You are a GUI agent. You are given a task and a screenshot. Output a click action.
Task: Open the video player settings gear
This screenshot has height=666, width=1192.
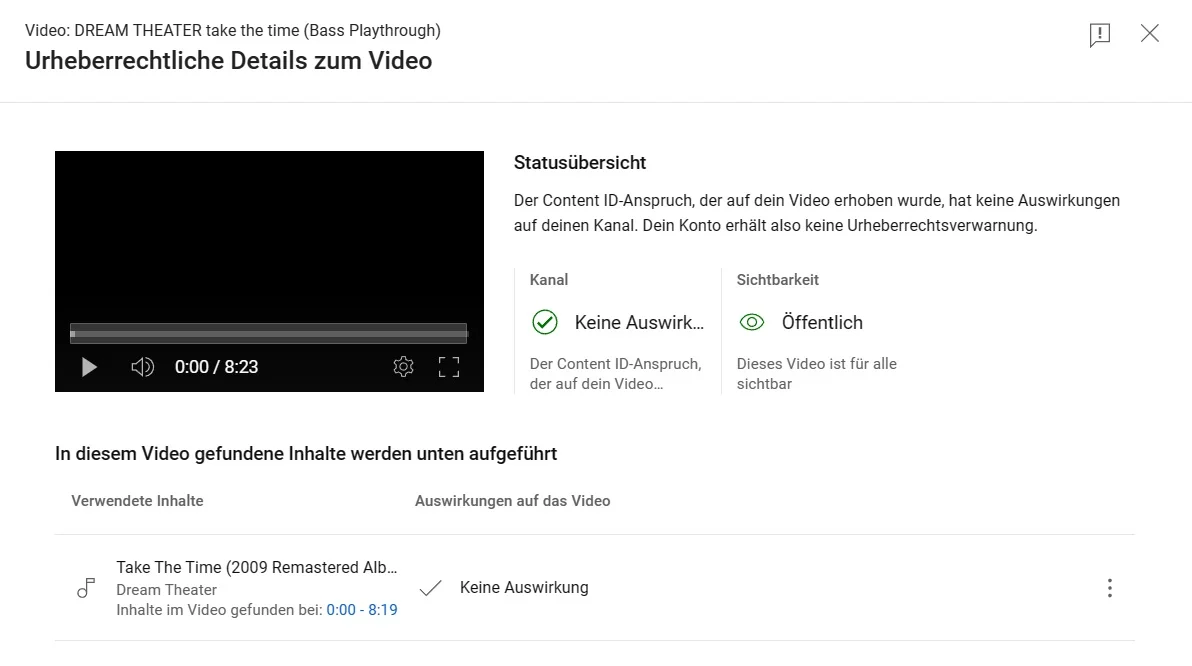pos(403,367)
